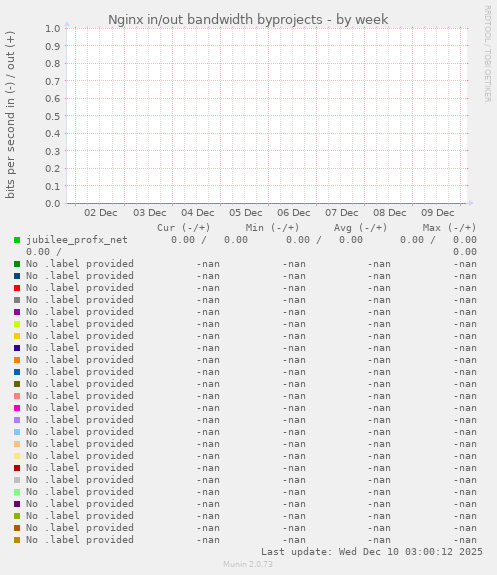Click the '07 Dec' x-axis date label
Screen dimensions: 497x575
(342, 213)
